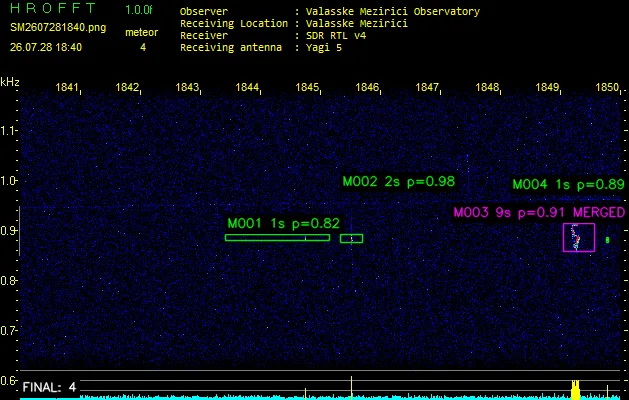Click the M002 green detection box

(x=351, y=239)
